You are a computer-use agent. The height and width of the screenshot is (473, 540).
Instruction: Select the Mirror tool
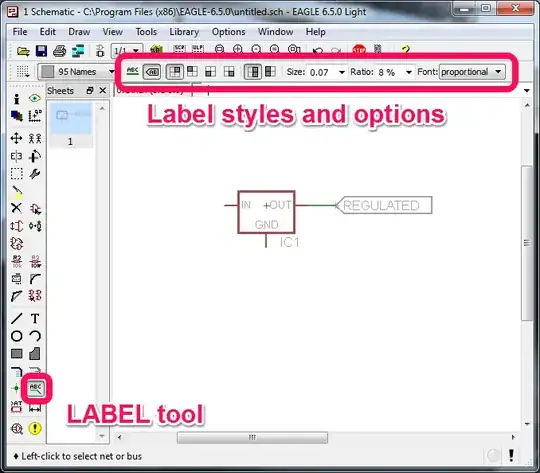coord(17,156)
